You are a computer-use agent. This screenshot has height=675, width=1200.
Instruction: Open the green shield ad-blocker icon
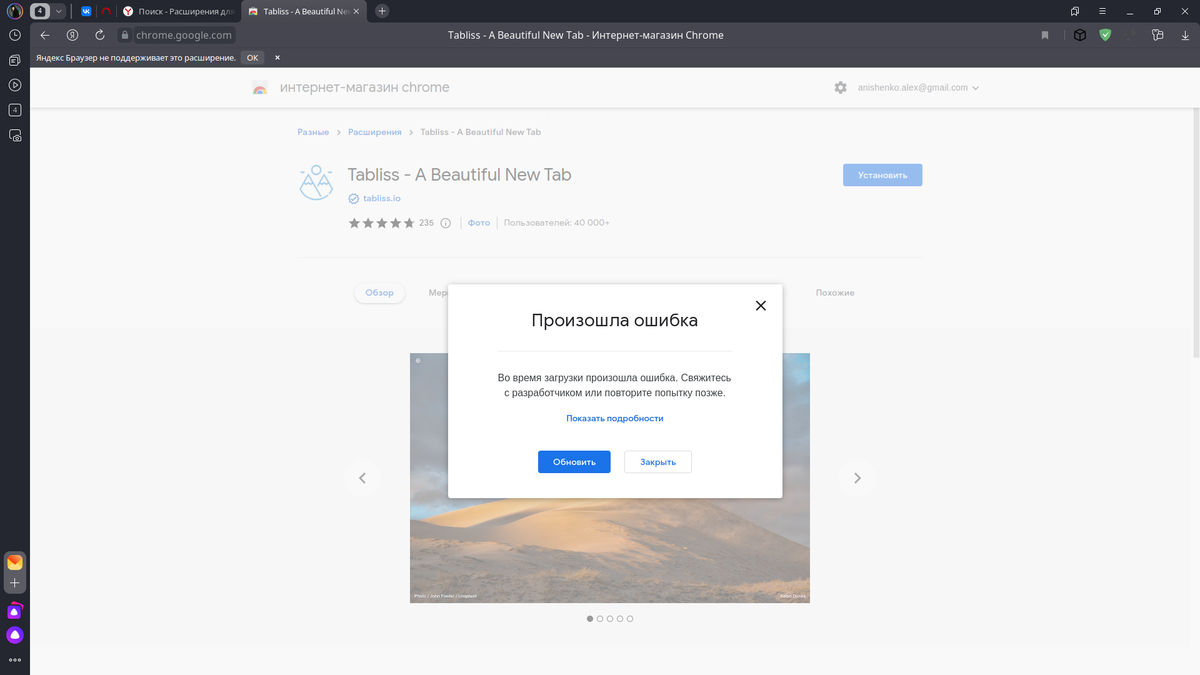1105,35
